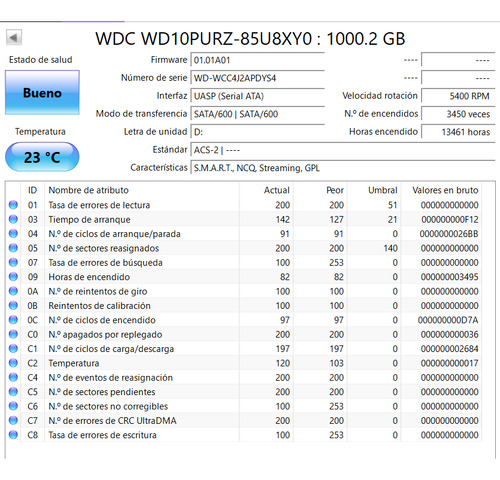Image resolution: width=500 pixels, height=480 pixels.
Task: Select the Firmware field 01.01A01
Action: [257, 60]
